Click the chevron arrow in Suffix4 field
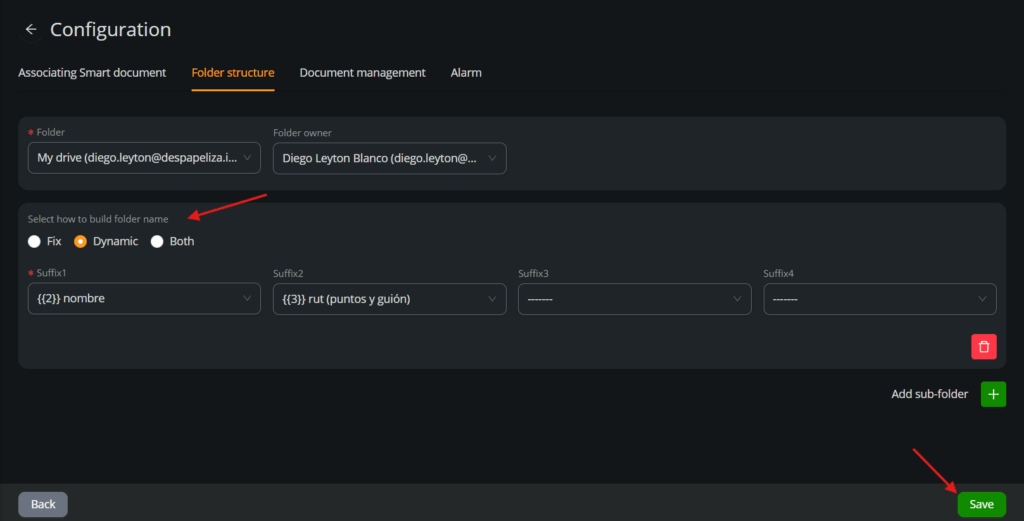 (x=982, y=298)
